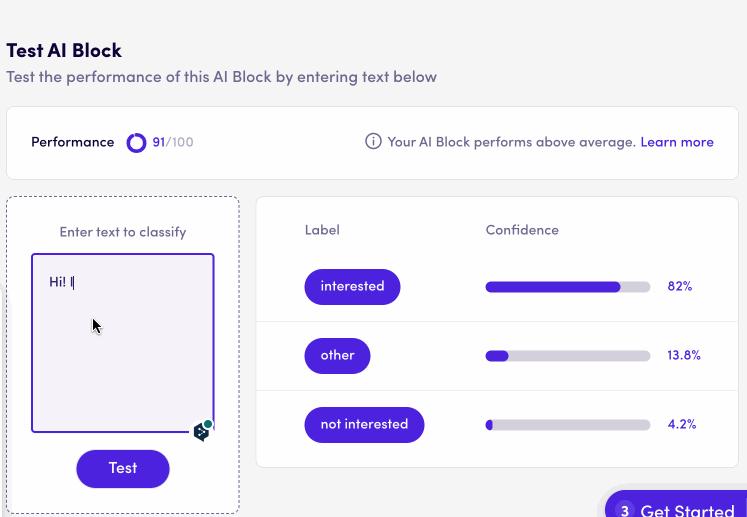The width and height of the screenshot is (747, 517).
Task: Click the hexagon extension icon in text box corner
Action: 202,431
